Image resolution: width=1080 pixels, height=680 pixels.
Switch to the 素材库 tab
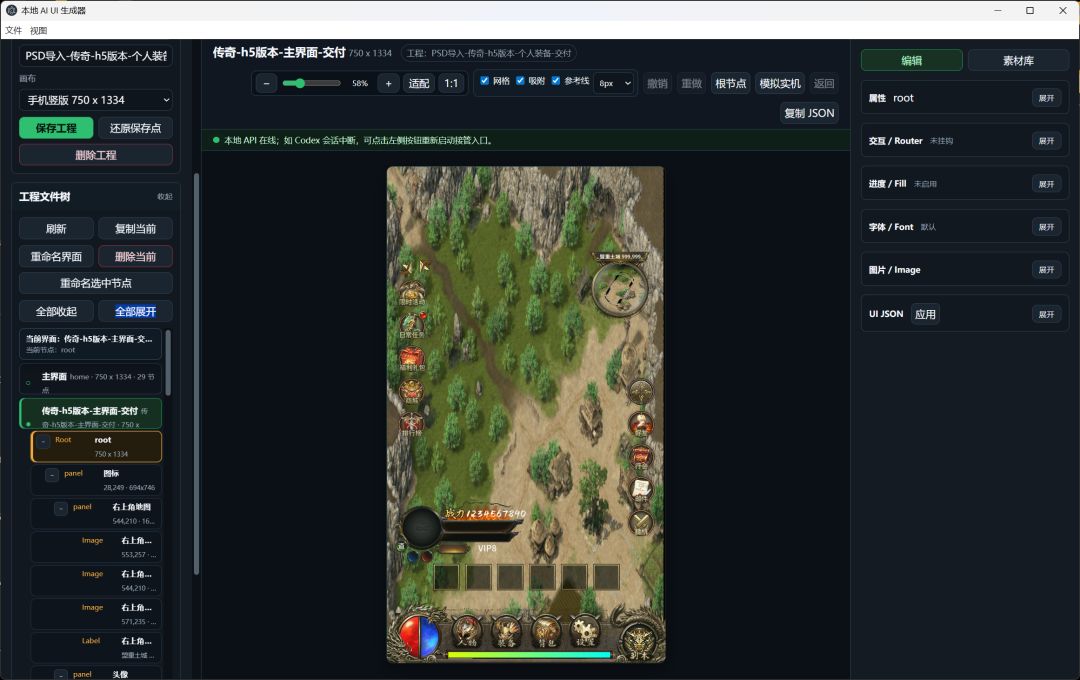tap(1018, 61)
